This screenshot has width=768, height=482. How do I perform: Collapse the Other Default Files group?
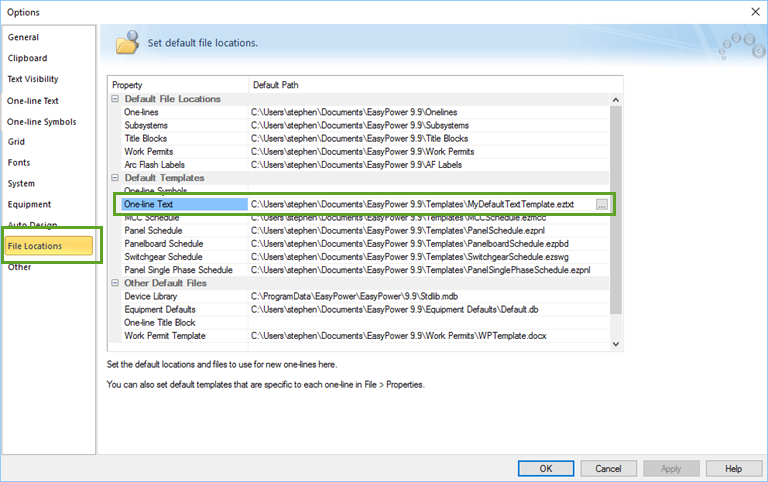click(115, 283)
